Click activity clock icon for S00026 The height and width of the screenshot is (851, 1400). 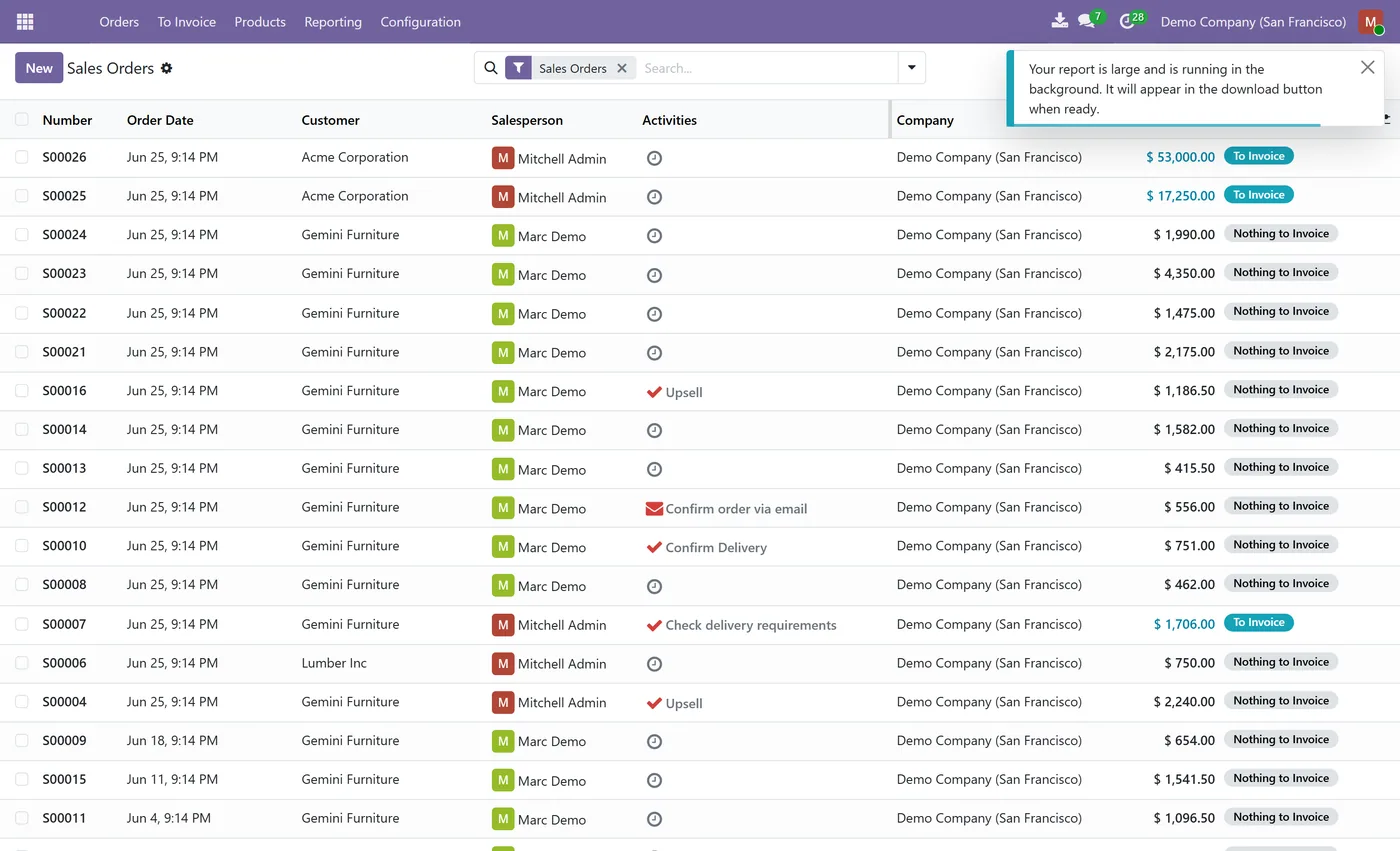point(654,158)
